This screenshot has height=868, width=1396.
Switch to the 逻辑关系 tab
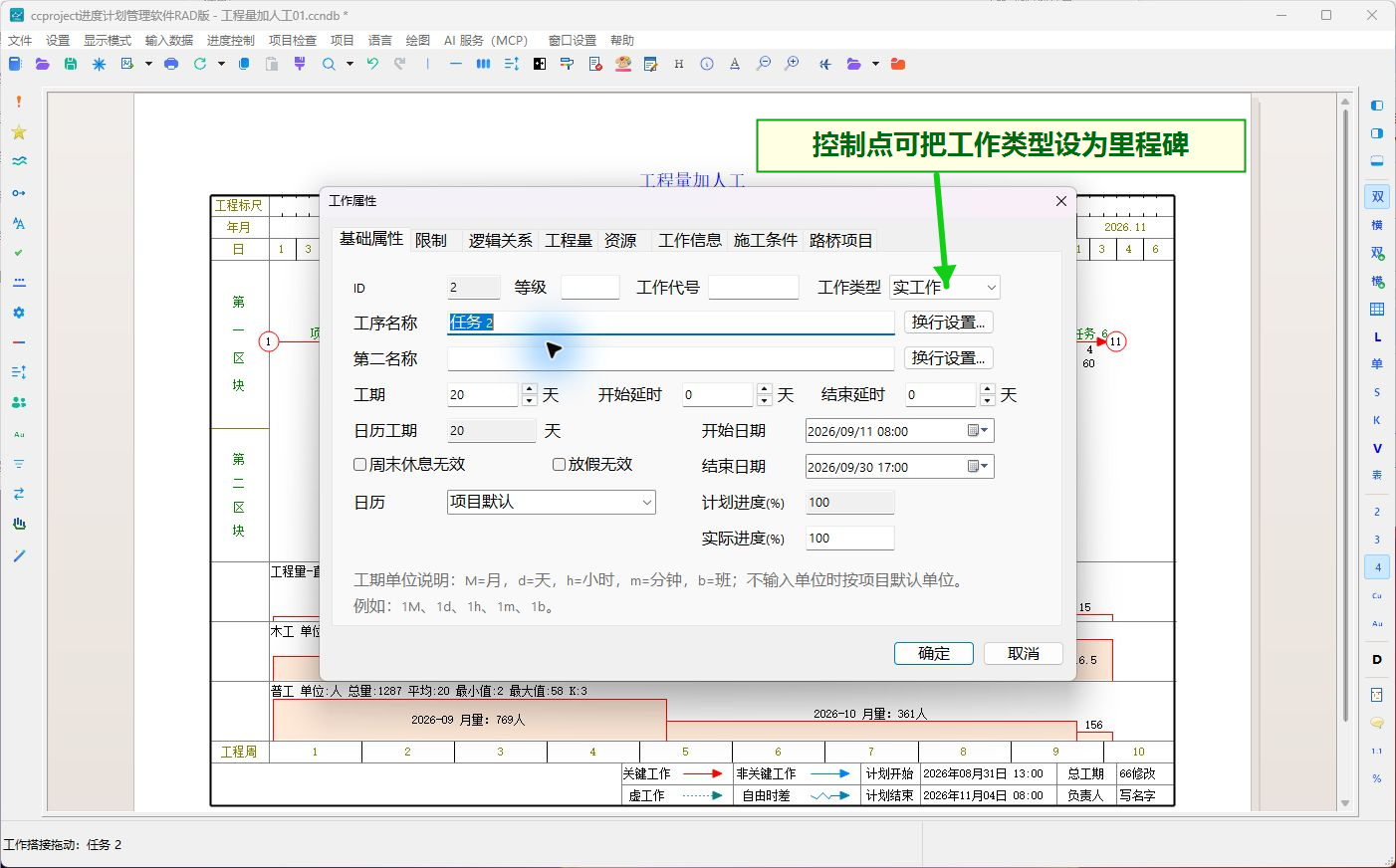[500, 241]
